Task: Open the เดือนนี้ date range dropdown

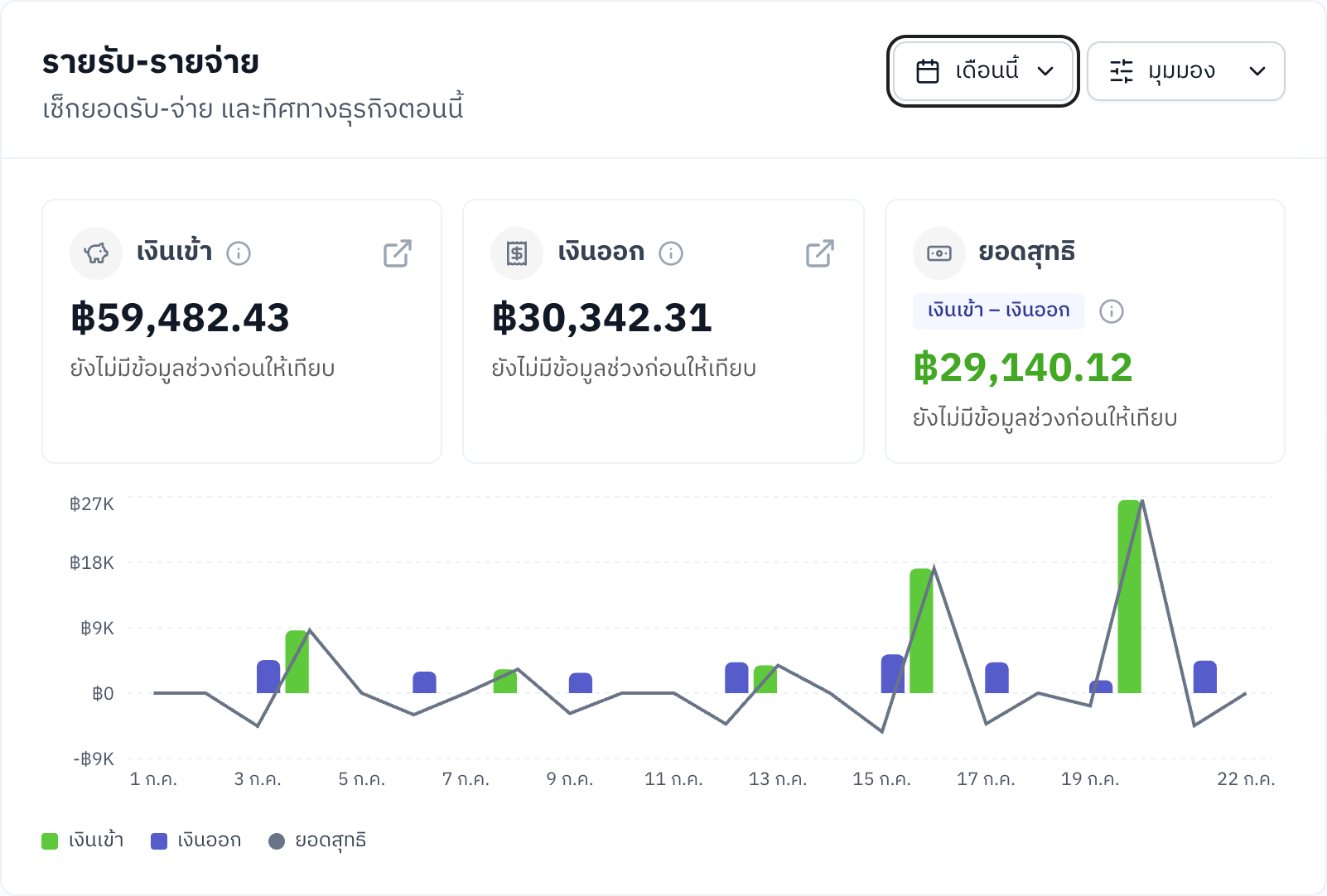Action: coord(983,71)
